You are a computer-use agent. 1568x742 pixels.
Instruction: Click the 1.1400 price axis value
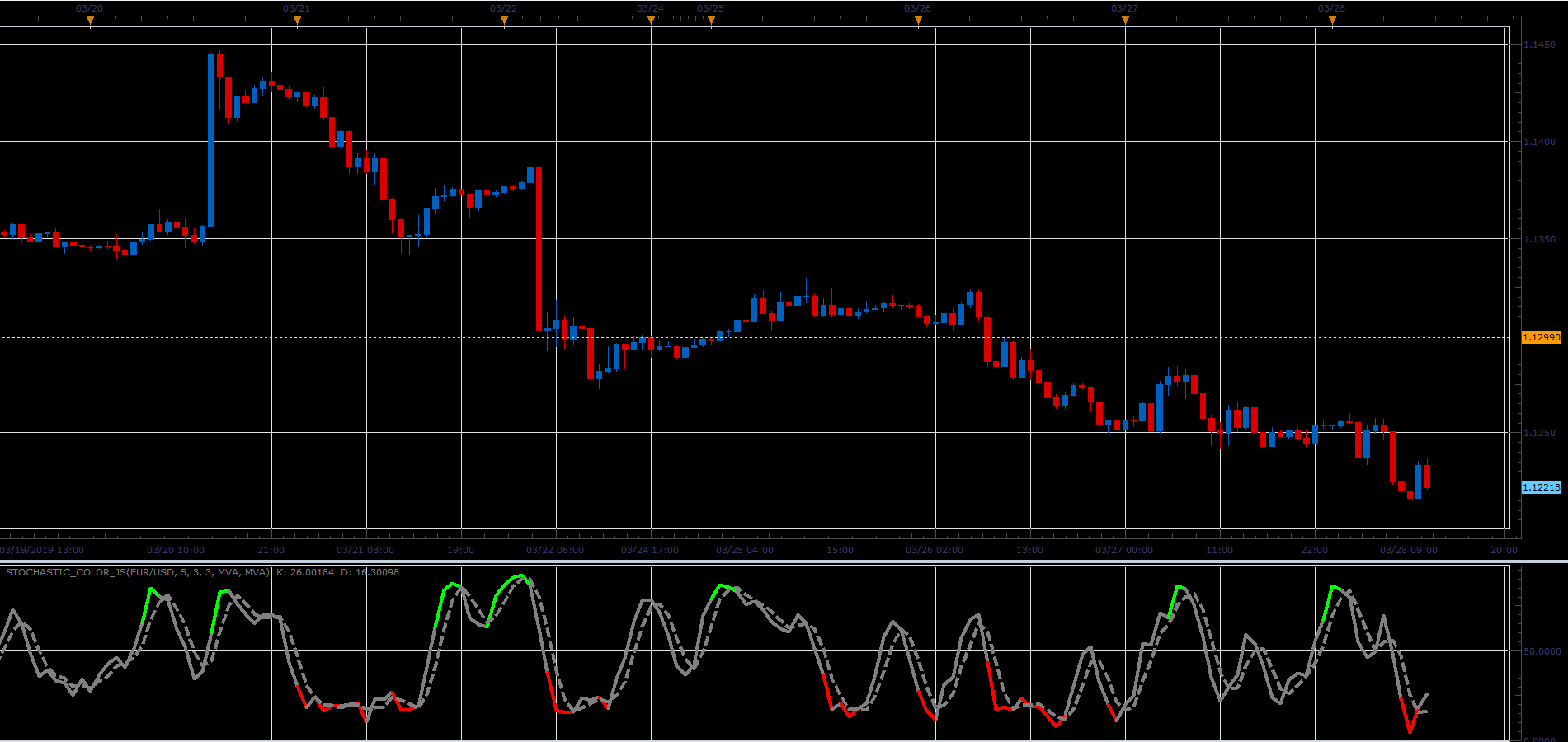pyautogui.click(x=1539, y=142)
